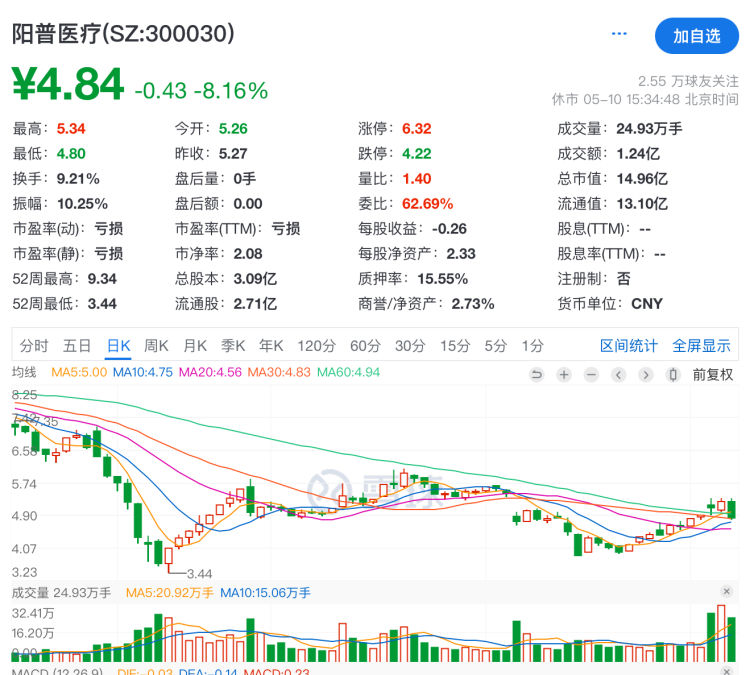Click the 货币单位 value CNY

[647, 304]
